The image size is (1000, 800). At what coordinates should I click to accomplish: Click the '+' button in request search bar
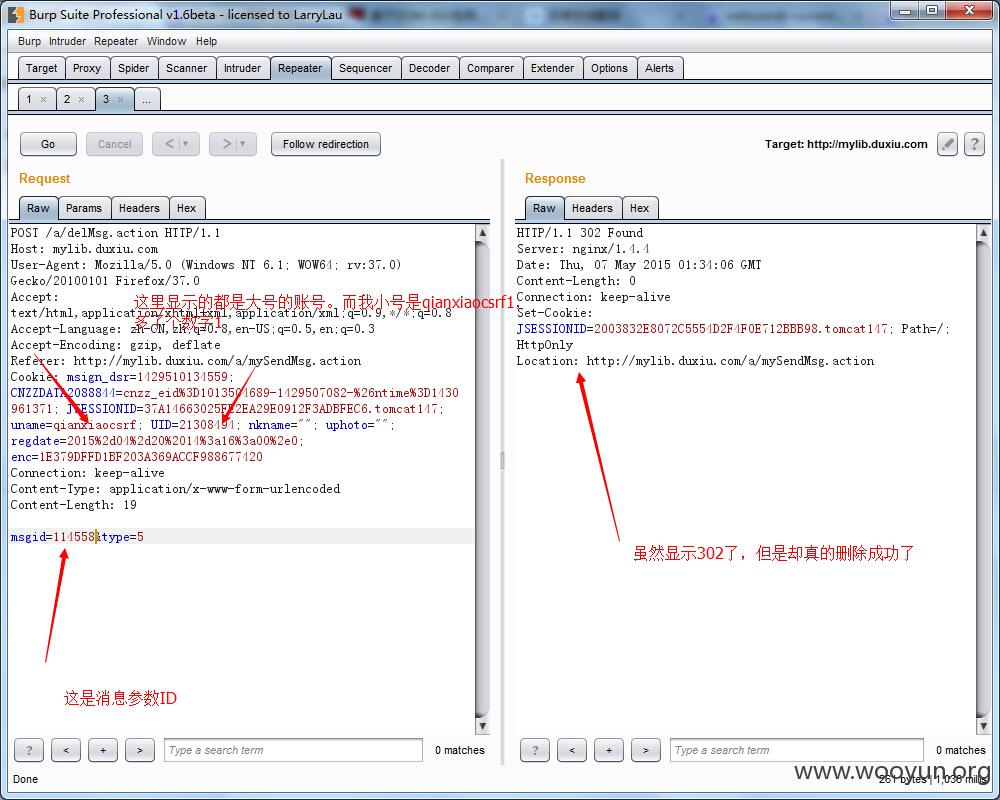pyautogui.click(x=103, y=750)
